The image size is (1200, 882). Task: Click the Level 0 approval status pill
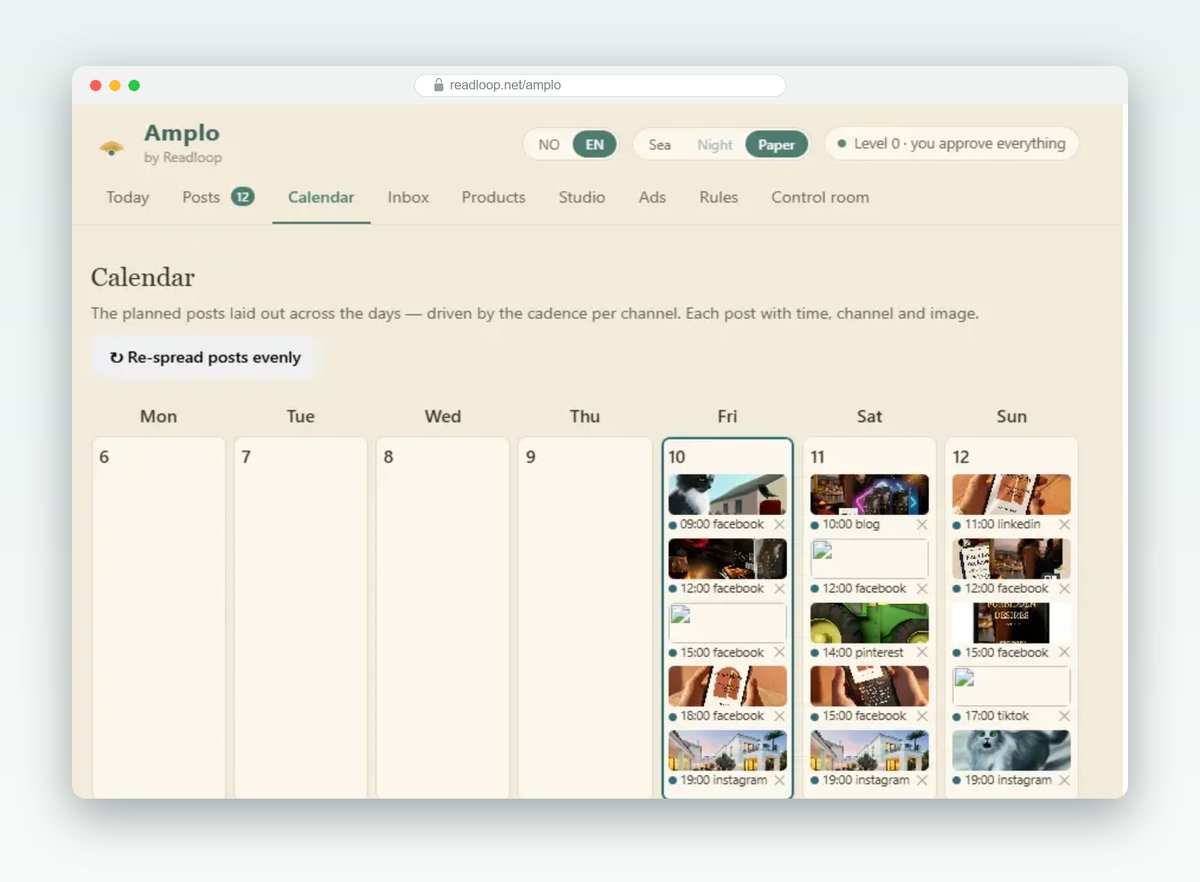click(951, 144)
